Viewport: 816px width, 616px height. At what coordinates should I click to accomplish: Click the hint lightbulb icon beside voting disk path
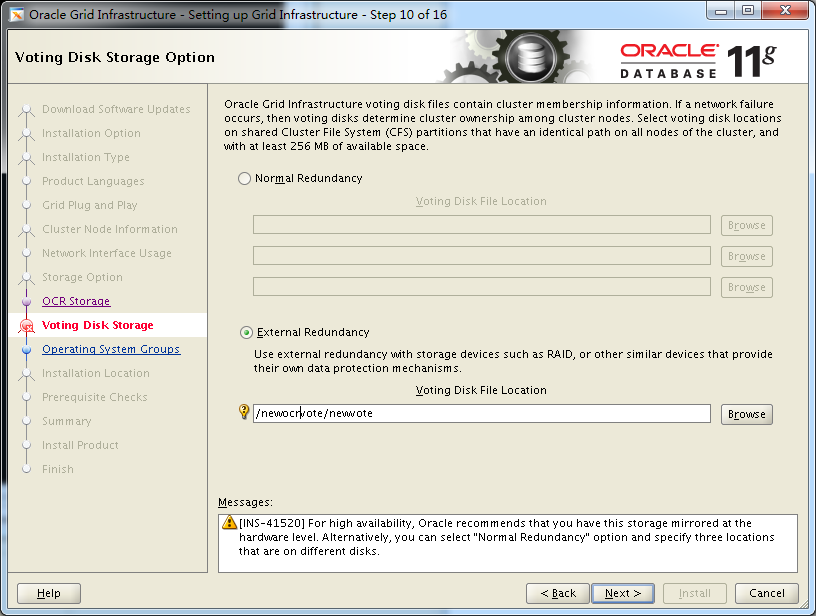point(244,412)
